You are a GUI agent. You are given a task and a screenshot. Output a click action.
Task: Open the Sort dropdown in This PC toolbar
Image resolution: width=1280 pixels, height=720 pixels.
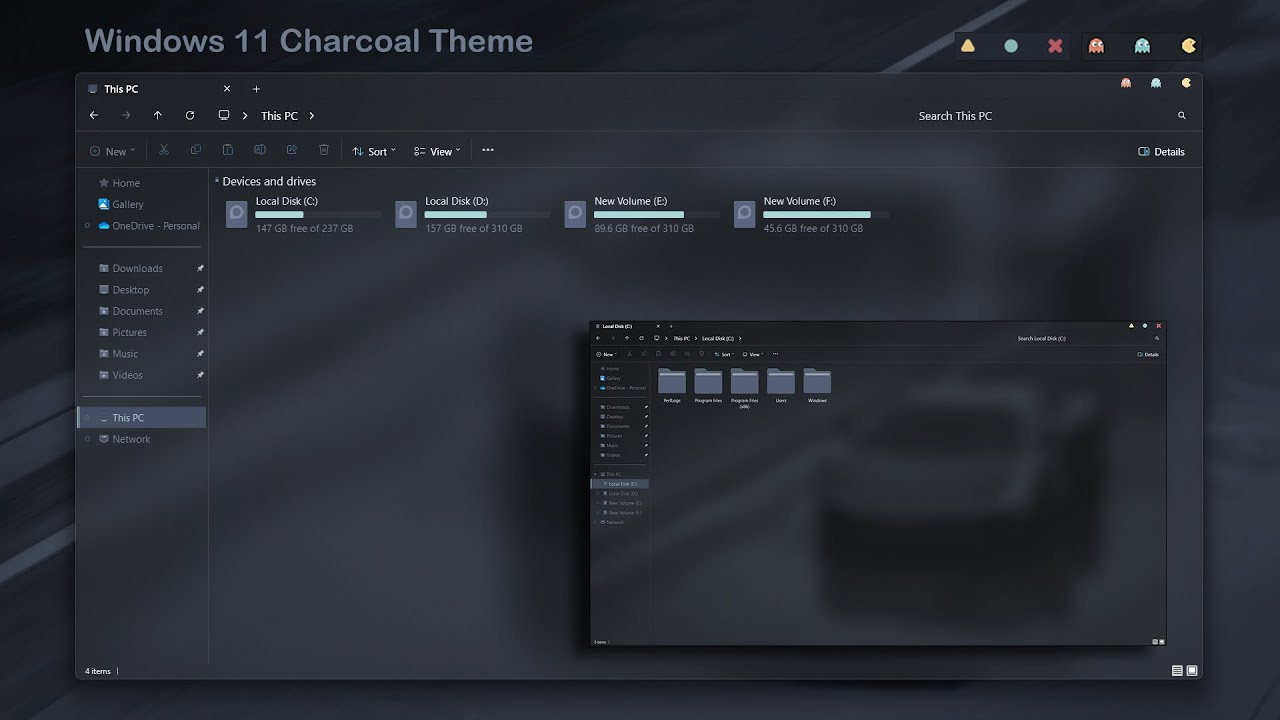tap(374, 152)
